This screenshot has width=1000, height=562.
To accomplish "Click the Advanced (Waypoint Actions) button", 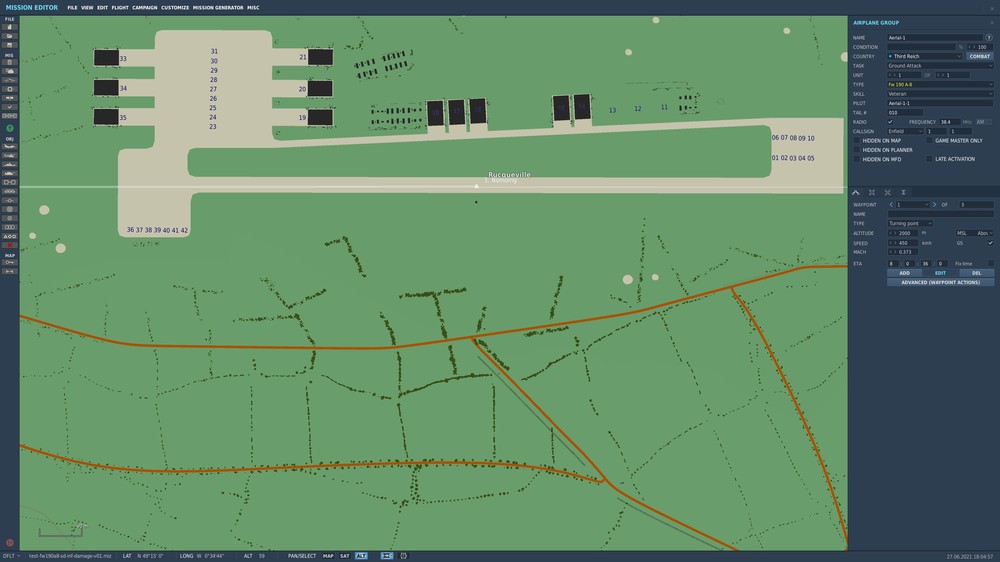I will click(x=940, y=282).
